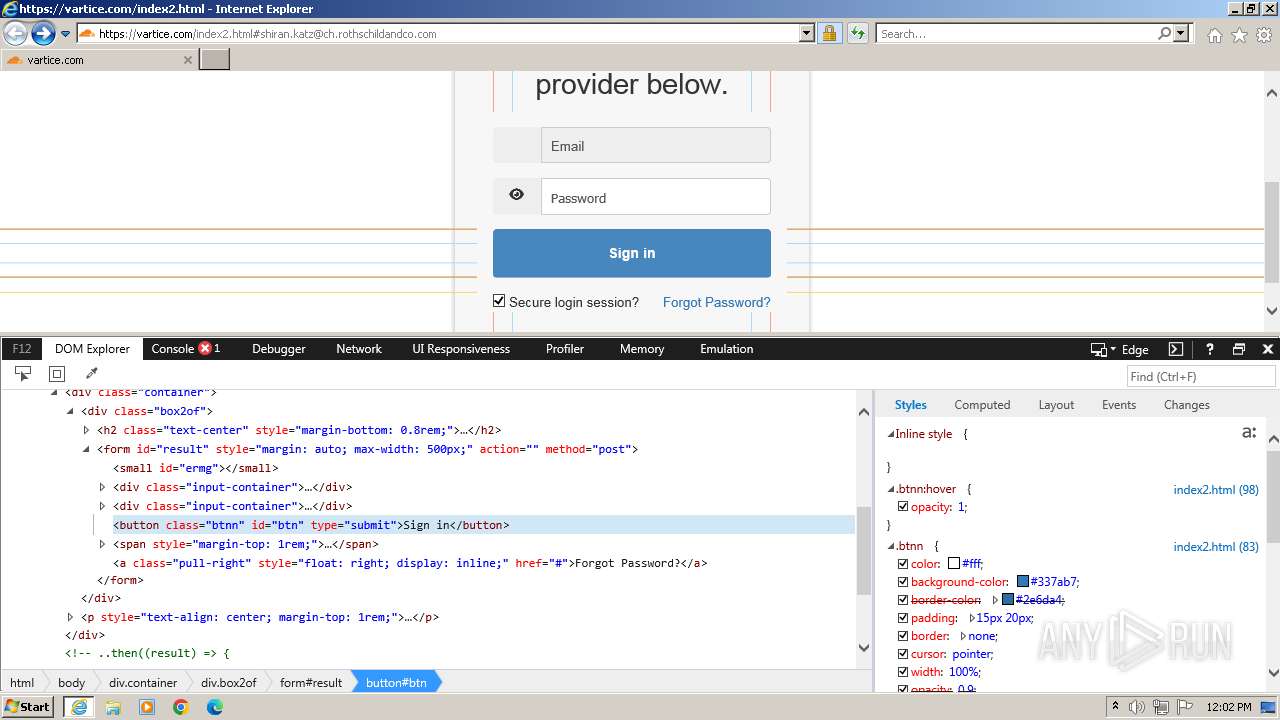Screen dimensions: 1280x720
Task: Disable the color: #fff property checkbox
Action: click(x=903, y=564)
